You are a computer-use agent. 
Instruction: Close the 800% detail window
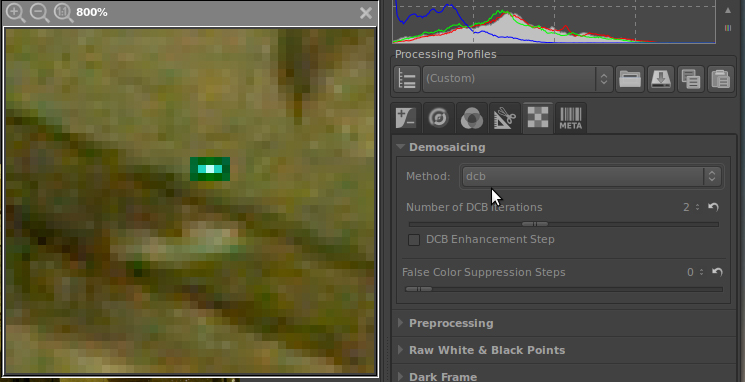pos(366,13)
